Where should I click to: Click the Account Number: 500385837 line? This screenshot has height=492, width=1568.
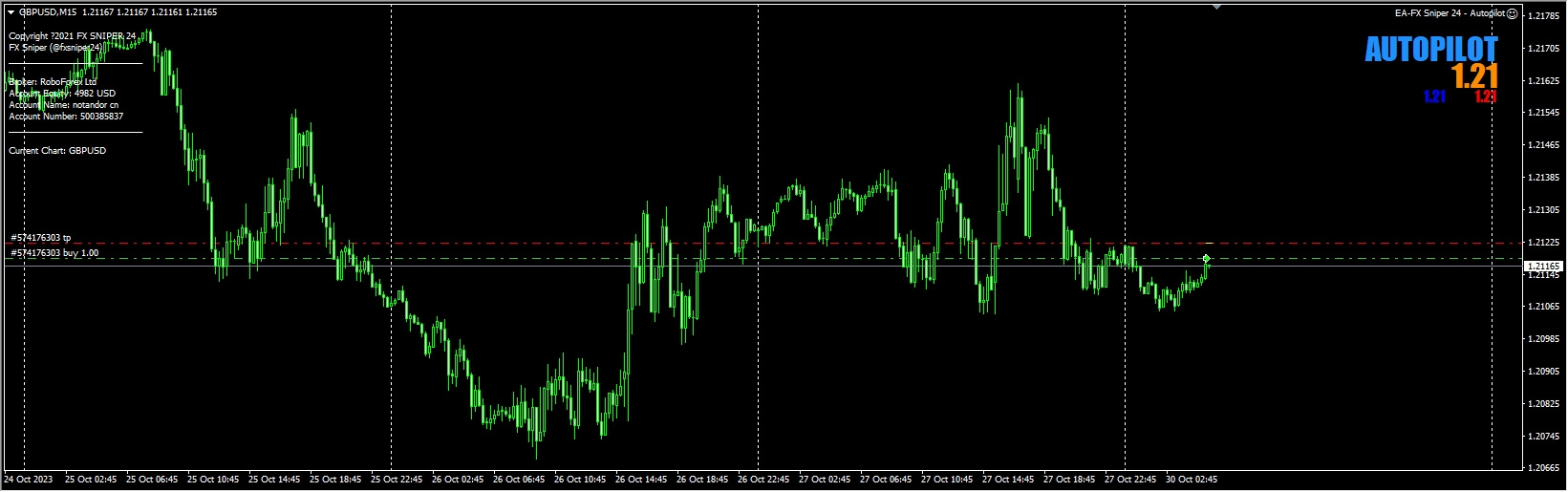[x=66, y=117]
